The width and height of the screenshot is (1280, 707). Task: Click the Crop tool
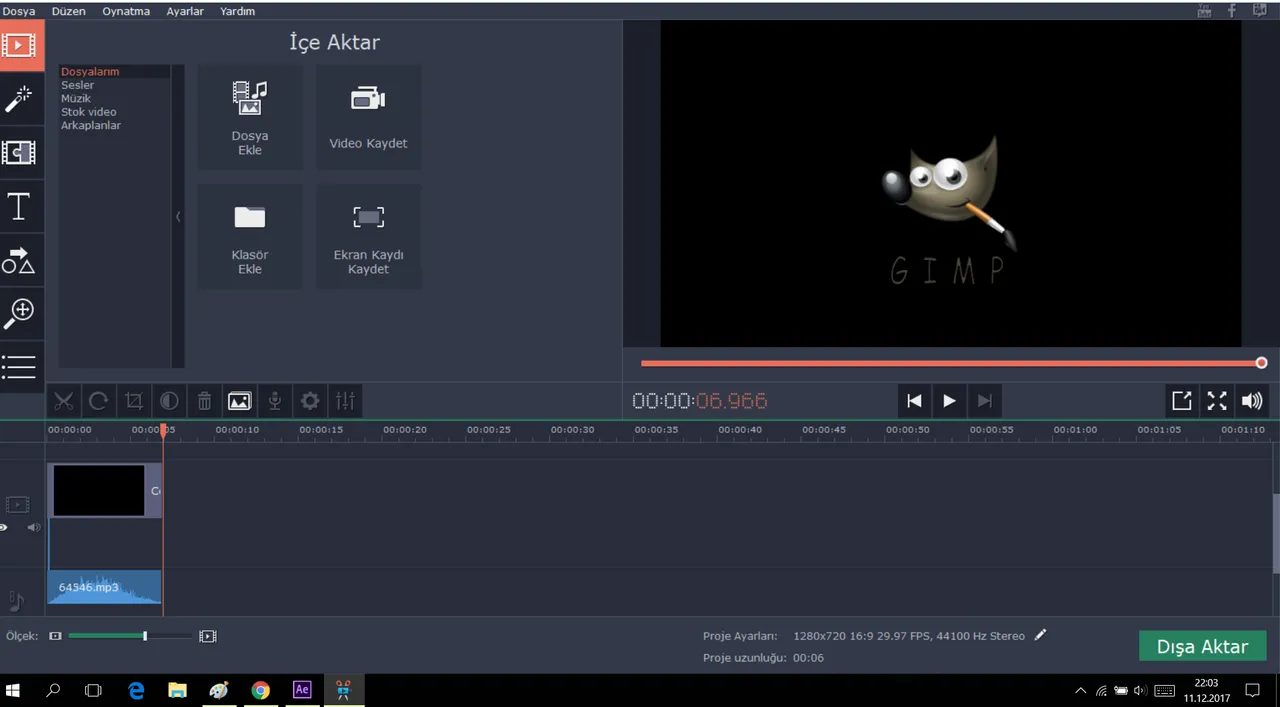134,401
